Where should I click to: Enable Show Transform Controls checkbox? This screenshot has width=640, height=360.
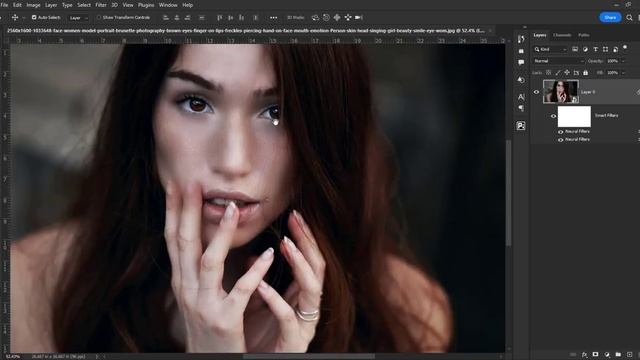(98, 18)
